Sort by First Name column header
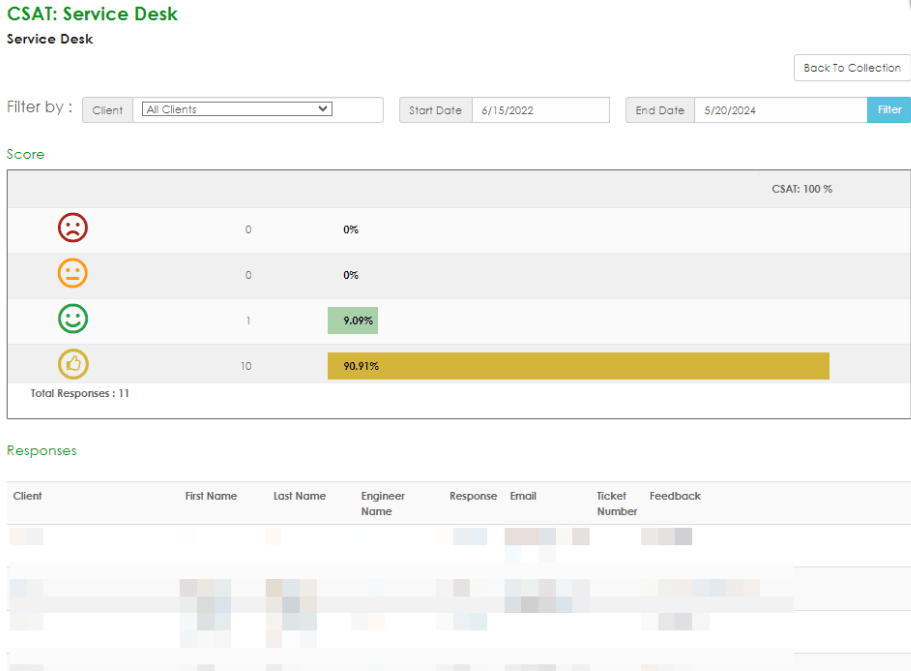Viewport: 911px width, 671px height. click(x=211, y=496)
